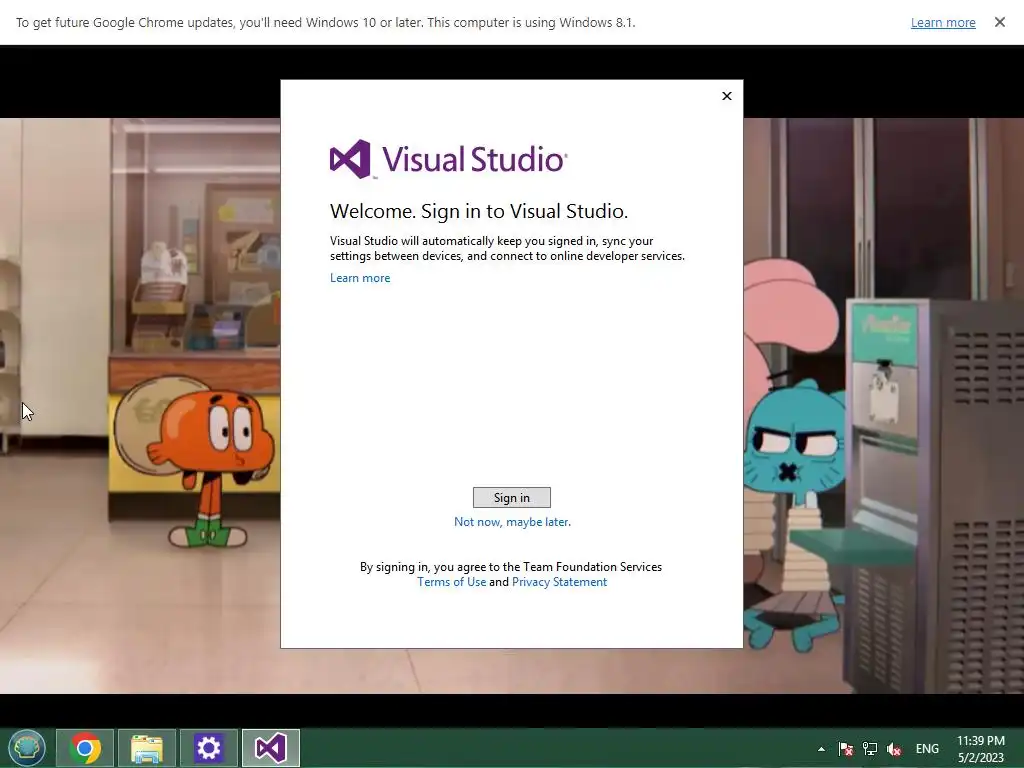Click the Visual Studio logo in dialog
The height and width of the screenshot is (768, 1024).
coord(449,159)
